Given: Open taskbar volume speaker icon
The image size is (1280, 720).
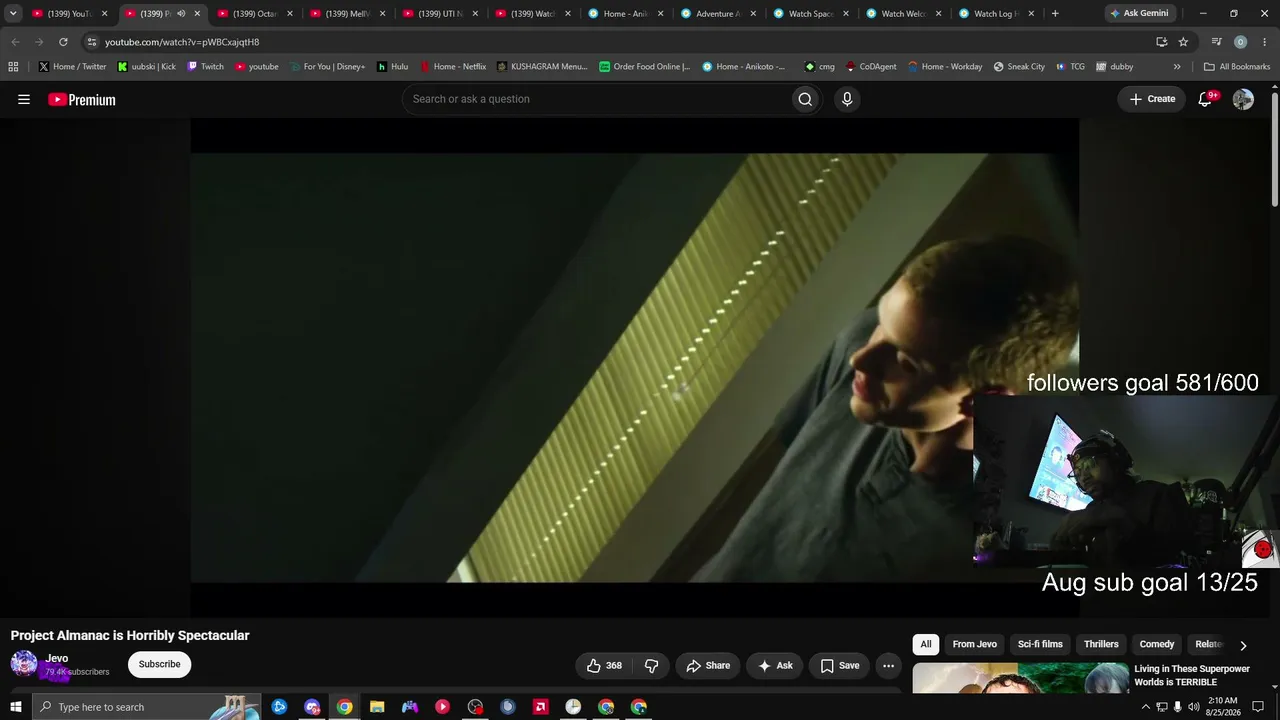Looking at the screenshot, I should 1193,707.
